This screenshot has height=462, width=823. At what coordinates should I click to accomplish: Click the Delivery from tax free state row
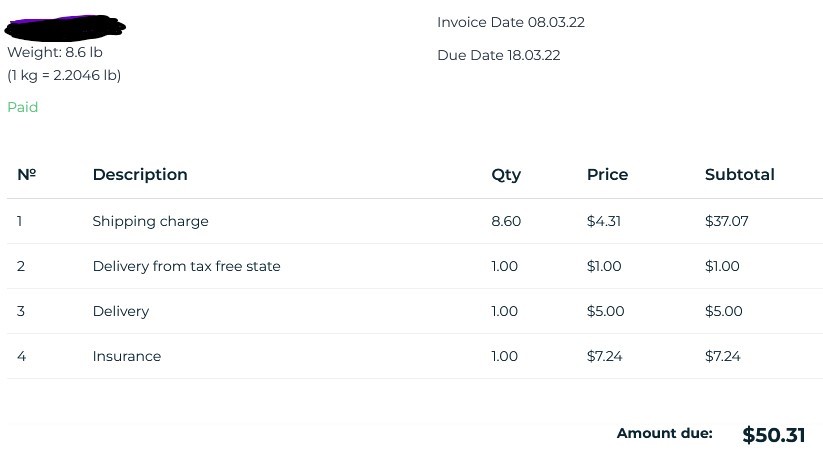[x=186, y=266]
